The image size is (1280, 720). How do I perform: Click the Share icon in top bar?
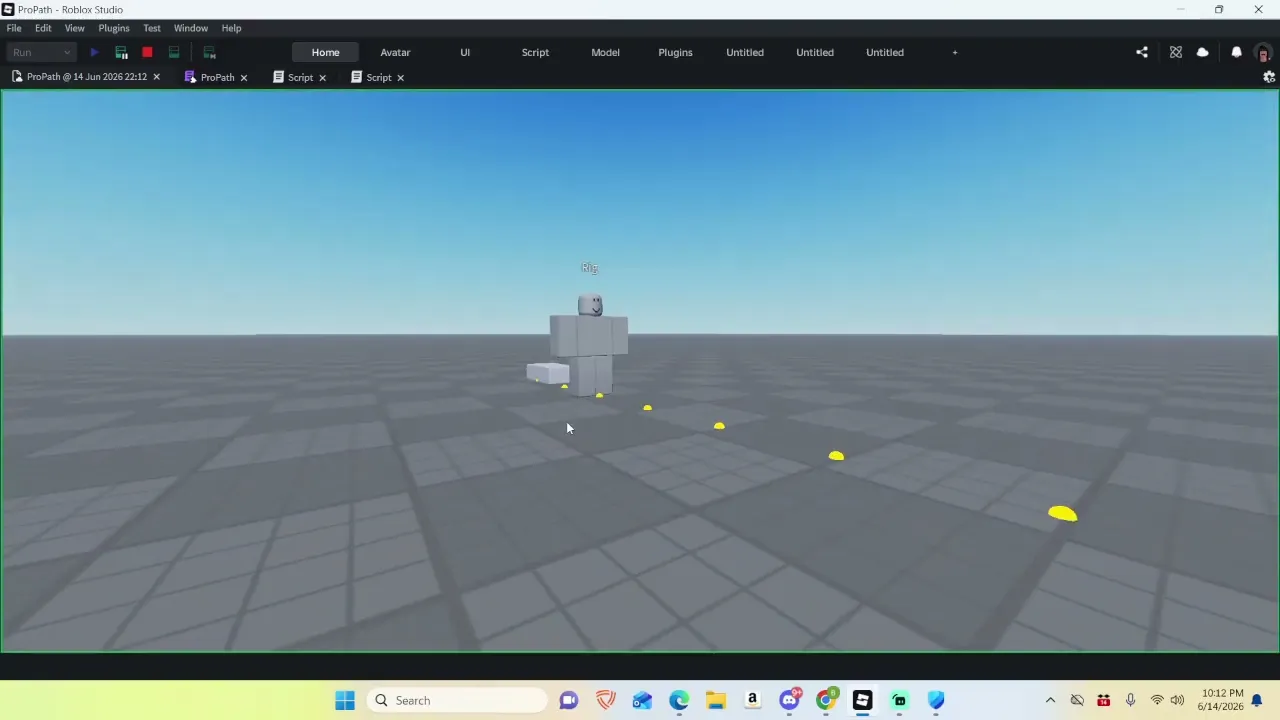[x=1142, y=52]
